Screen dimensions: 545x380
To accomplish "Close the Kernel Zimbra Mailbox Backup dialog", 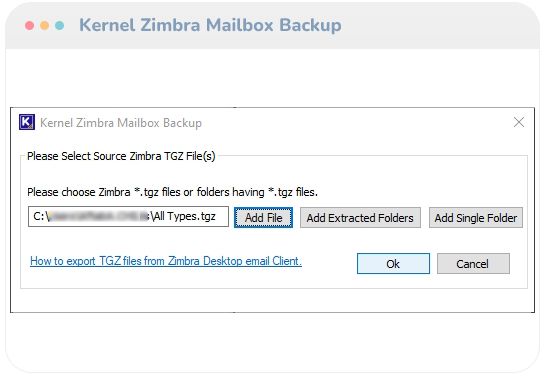I will click(519, 122).
